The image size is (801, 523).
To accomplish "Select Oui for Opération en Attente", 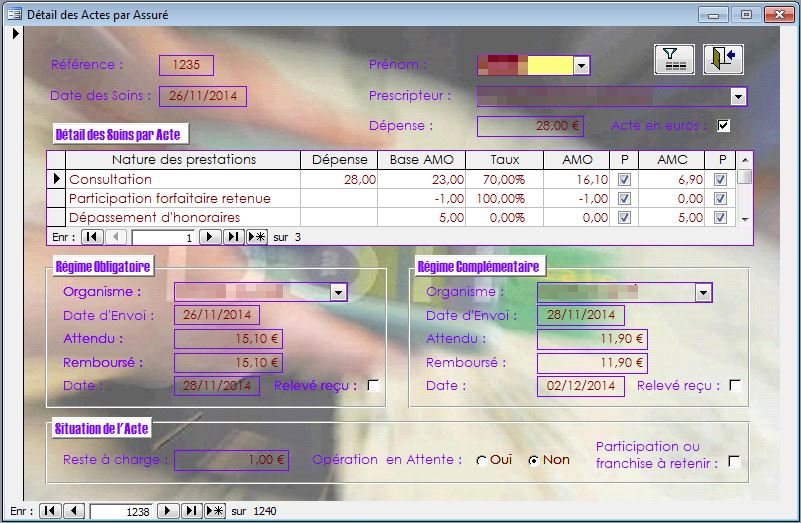I will 482,461.
